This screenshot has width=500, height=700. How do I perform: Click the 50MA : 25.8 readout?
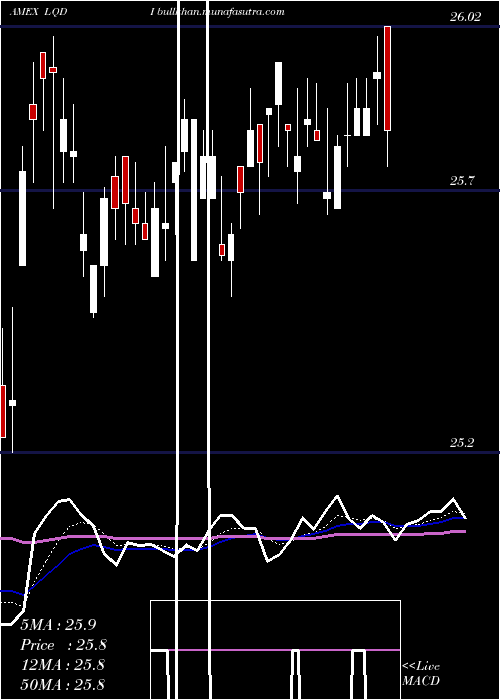click(x=62, y=684)
